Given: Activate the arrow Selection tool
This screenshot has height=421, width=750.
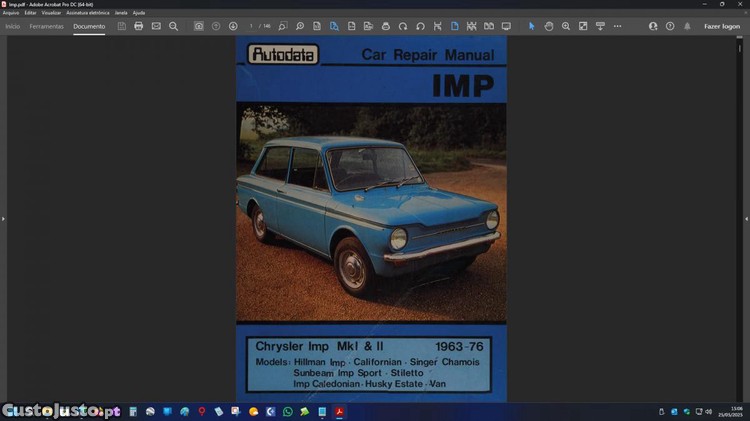Looking at the screenshot, I should tap(531, 26).
